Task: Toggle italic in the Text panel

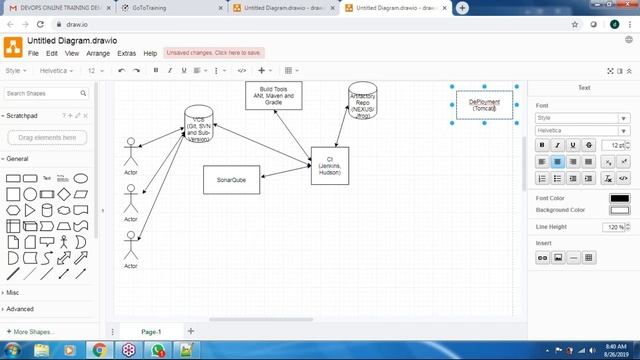Action: pos(558,145)
